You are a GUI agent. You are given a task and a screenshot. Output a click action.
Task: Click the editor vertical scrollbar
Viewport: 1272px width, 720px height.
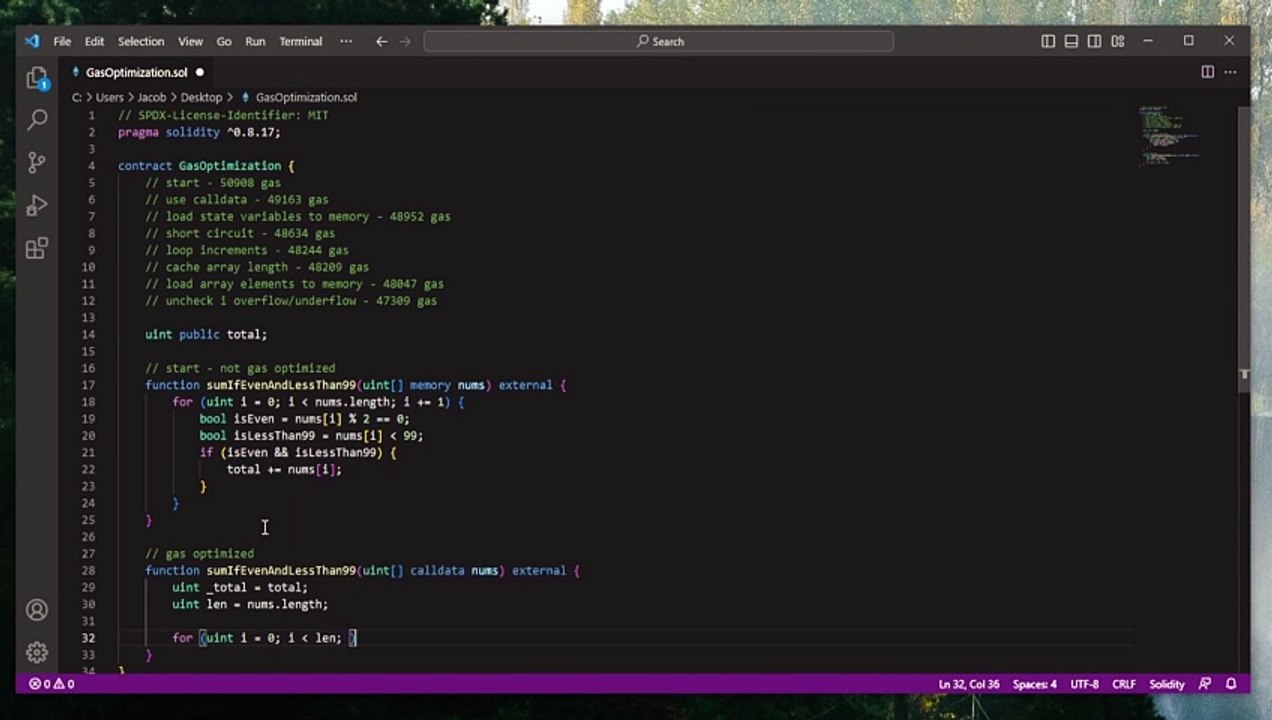(1244, 388)
